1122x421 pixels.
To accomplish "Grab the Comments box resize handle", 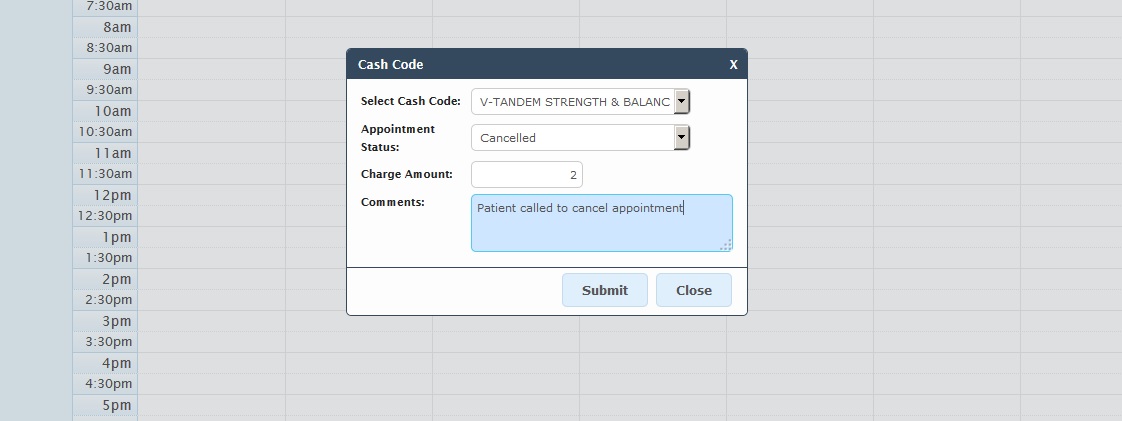I will coord(727,245).
